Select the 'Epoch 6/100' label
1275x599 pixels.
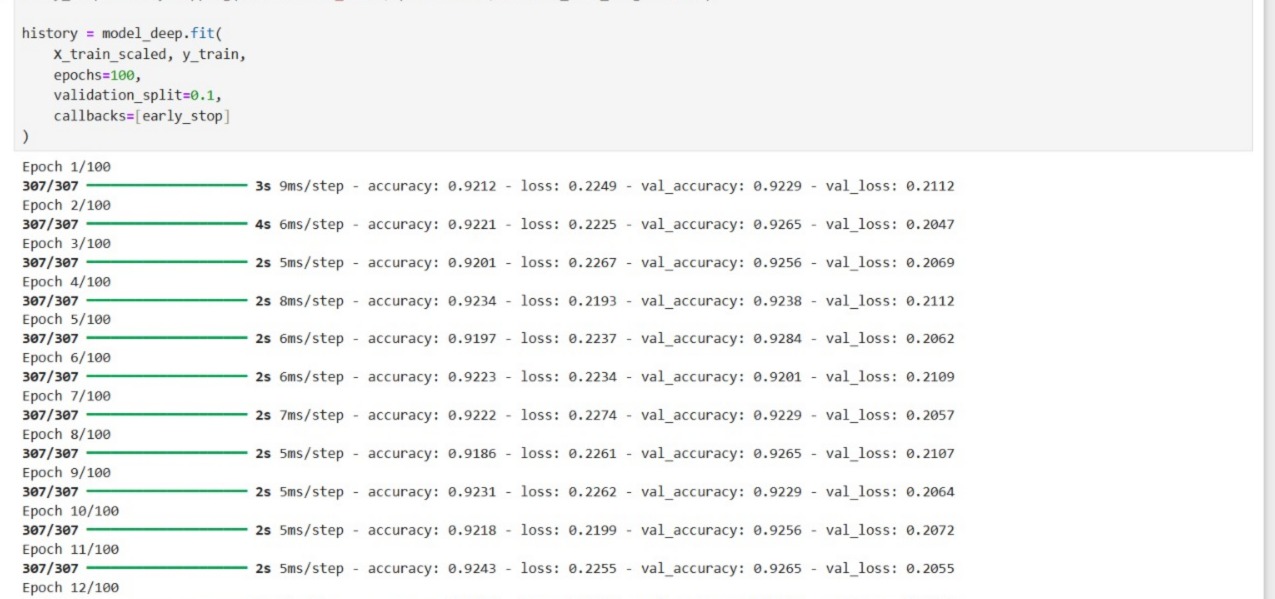tap(66, 358)
